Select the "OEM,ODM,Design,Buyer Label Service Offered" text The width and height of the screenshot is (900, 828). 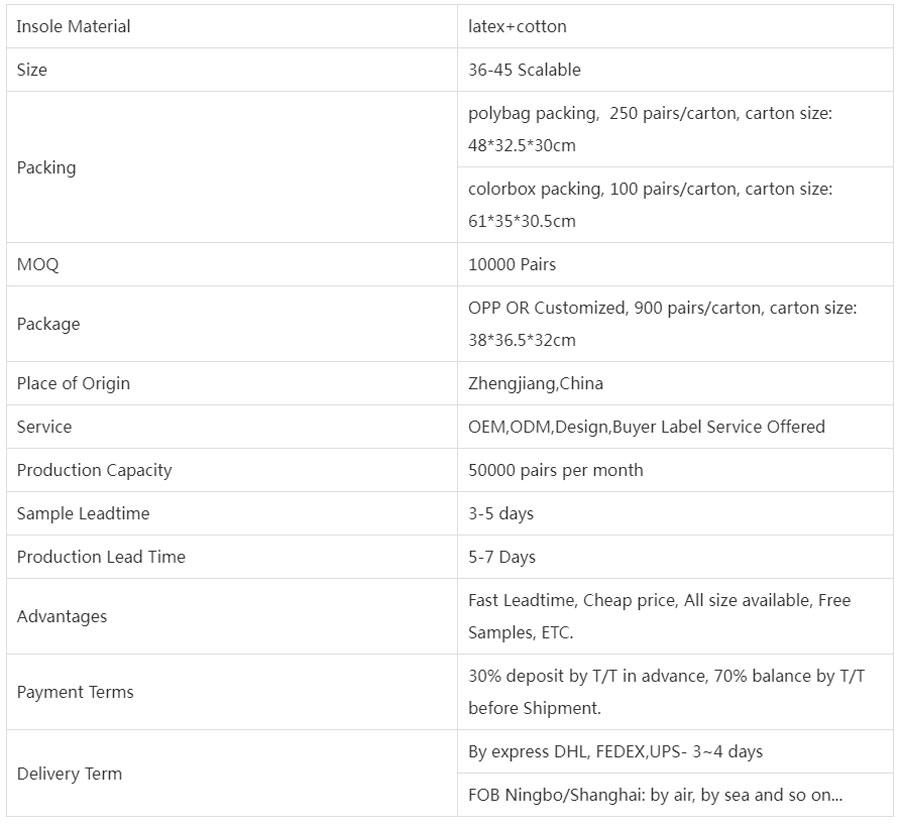[646, 427]
